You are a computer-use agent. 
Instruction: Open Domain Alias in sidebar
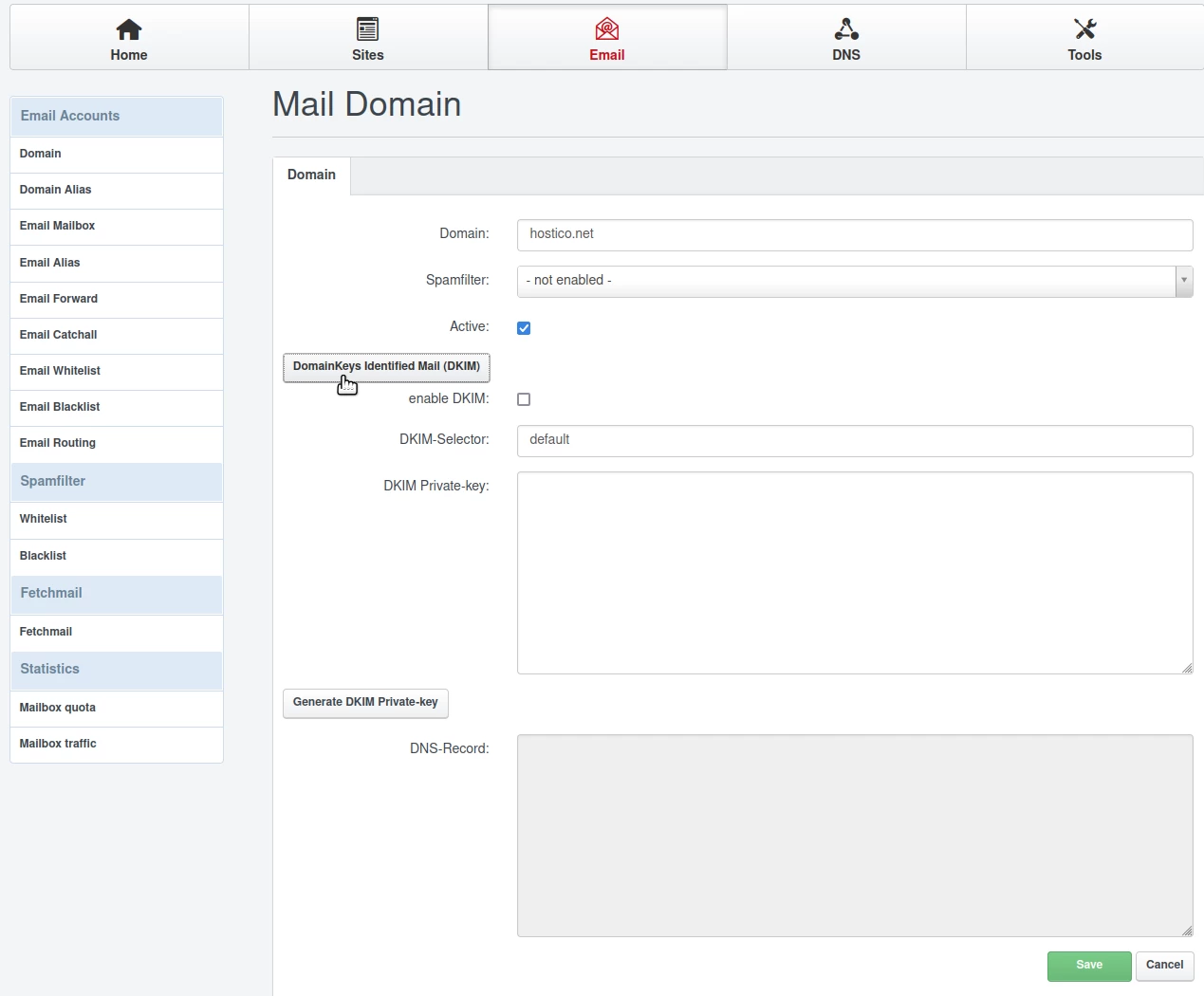coord(56,190)
